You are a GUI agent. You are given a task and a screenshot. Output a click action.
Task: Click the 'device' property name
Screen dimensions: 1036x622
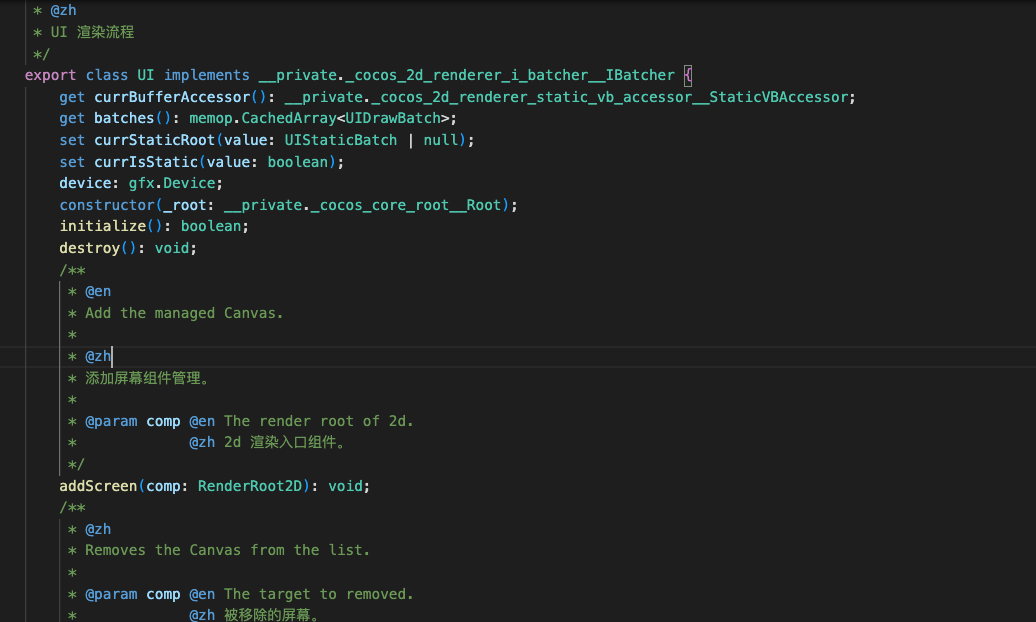[85, 183]
